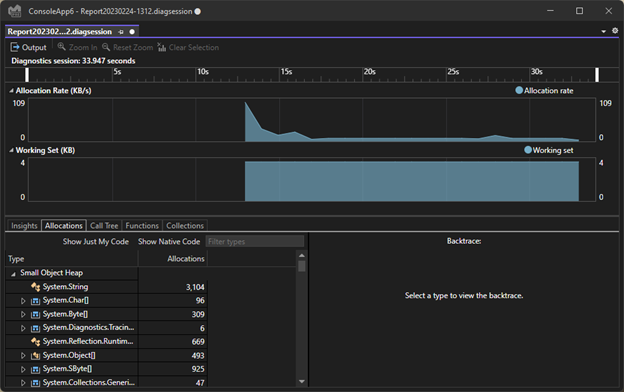624x392 pixels.
Task: Click the System.Reflection.Runtim... type icon
Action: tap(35, 341)
